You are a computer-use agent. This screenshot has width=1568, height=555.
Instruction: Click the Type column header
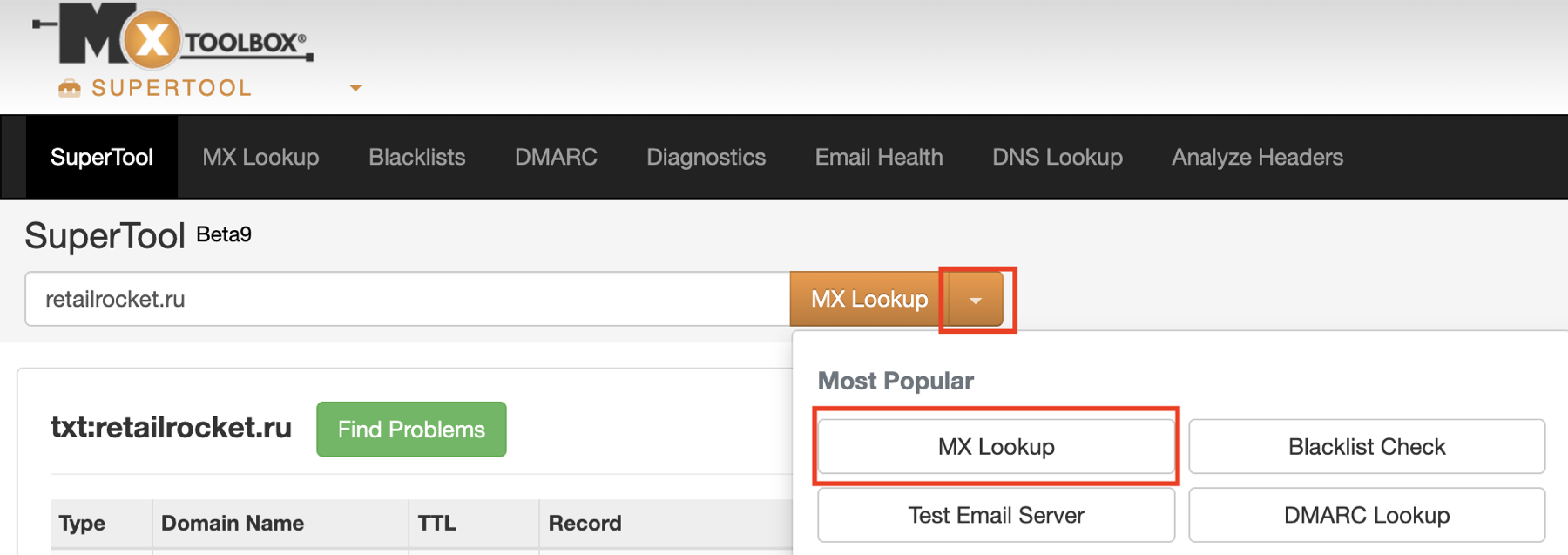coord(101,523)
